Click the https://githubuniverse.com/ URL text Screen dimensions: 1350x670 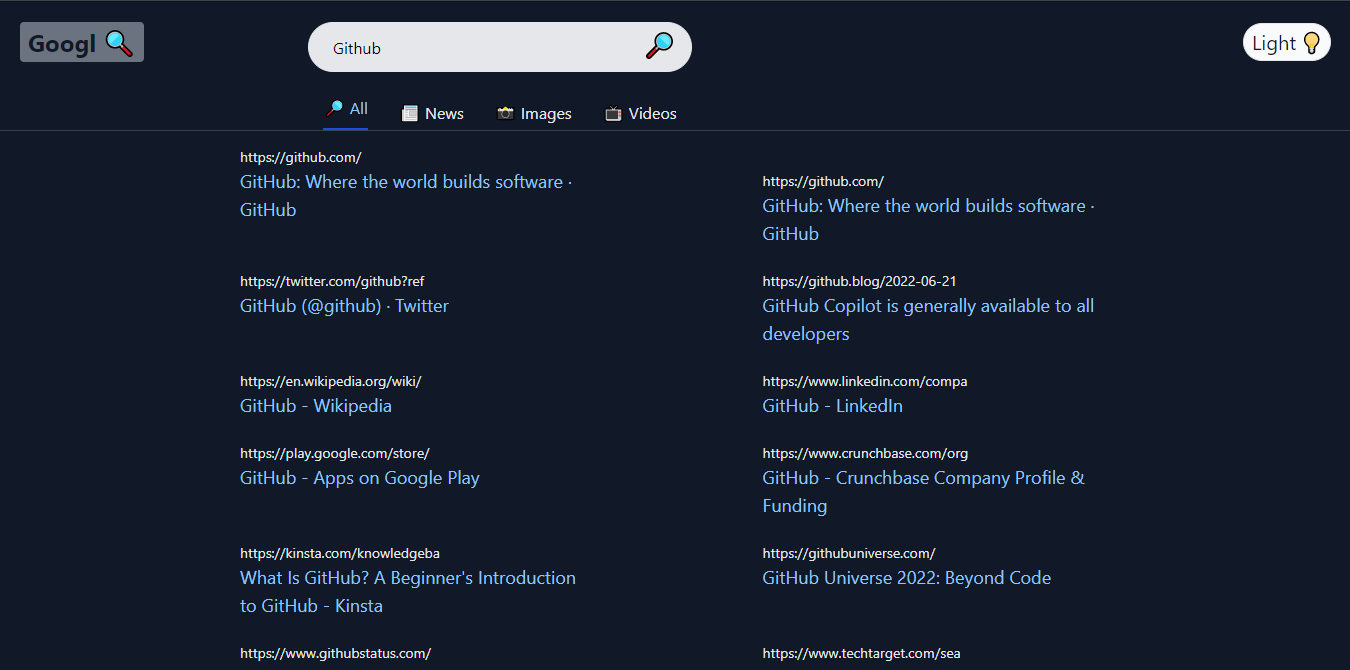tap(849, 554)
